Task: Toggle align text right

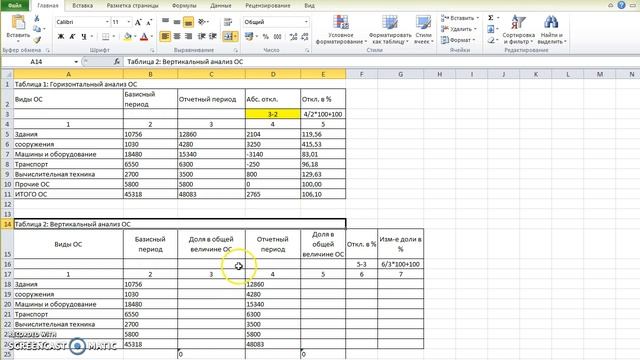Action: (188, 37)
